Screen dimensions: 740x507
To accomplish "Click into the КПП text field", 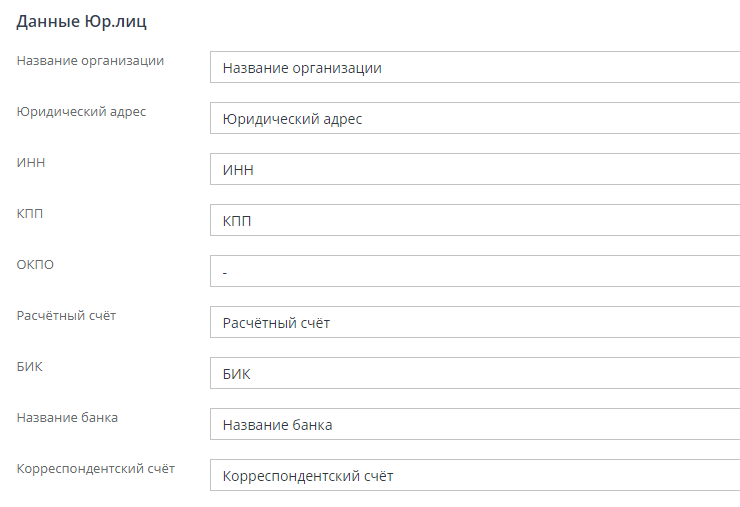I will 475,221.
